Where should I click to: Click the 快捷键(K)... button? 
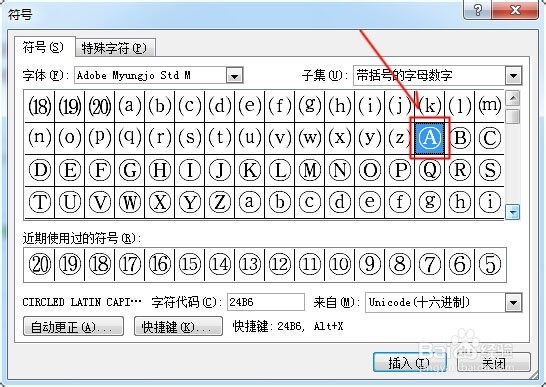coord(178,326)
